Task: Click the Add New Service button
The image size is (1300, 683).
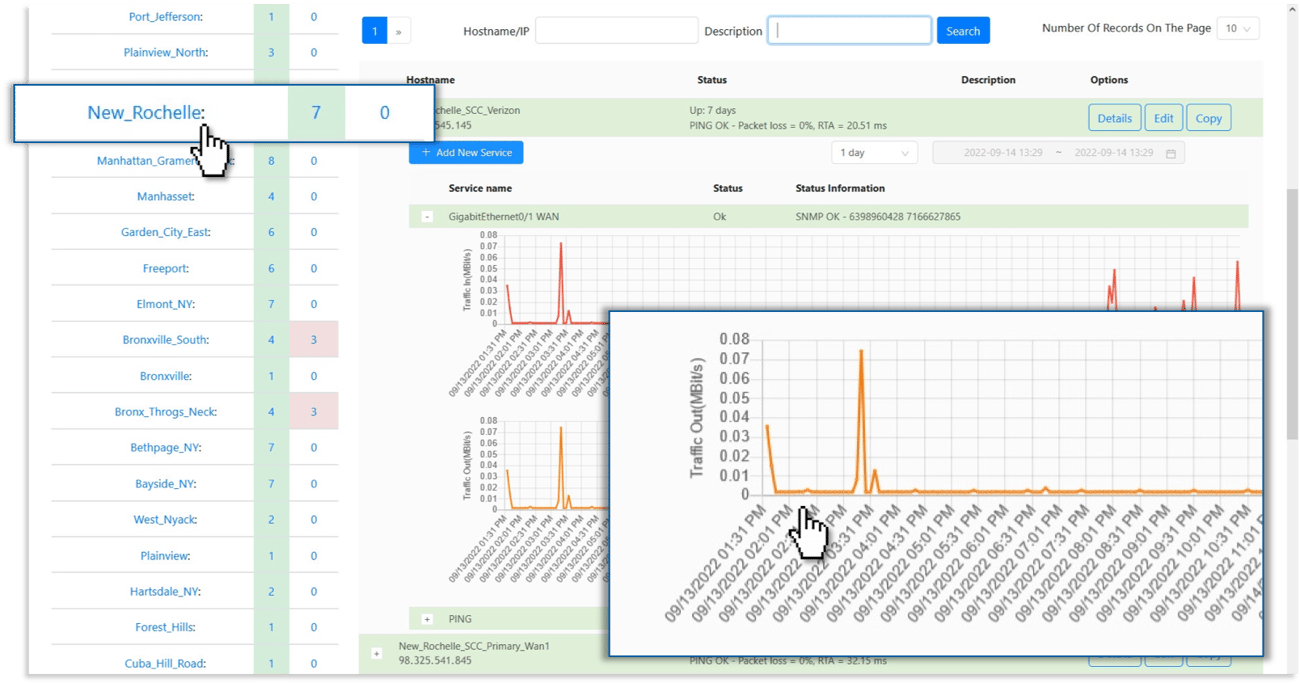Action: coord(466,153)
